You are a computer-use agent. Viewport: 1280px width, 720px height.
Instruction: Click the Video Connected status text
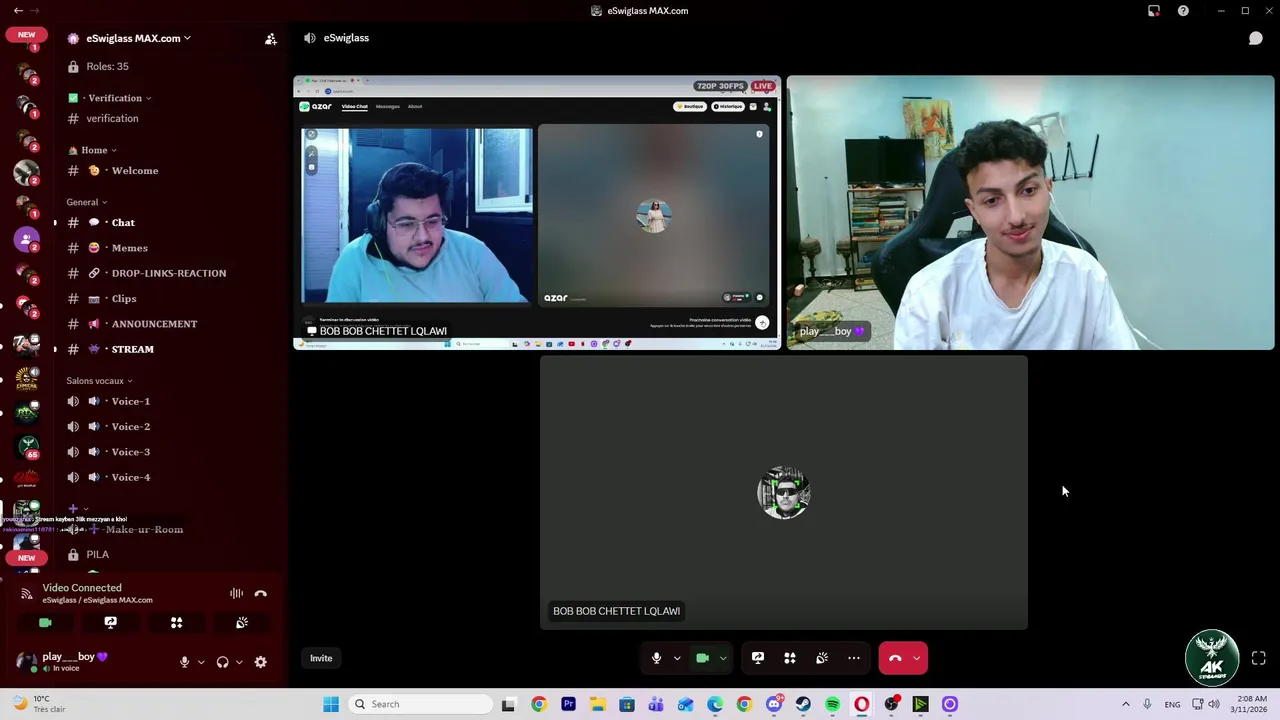coord(82,588)
